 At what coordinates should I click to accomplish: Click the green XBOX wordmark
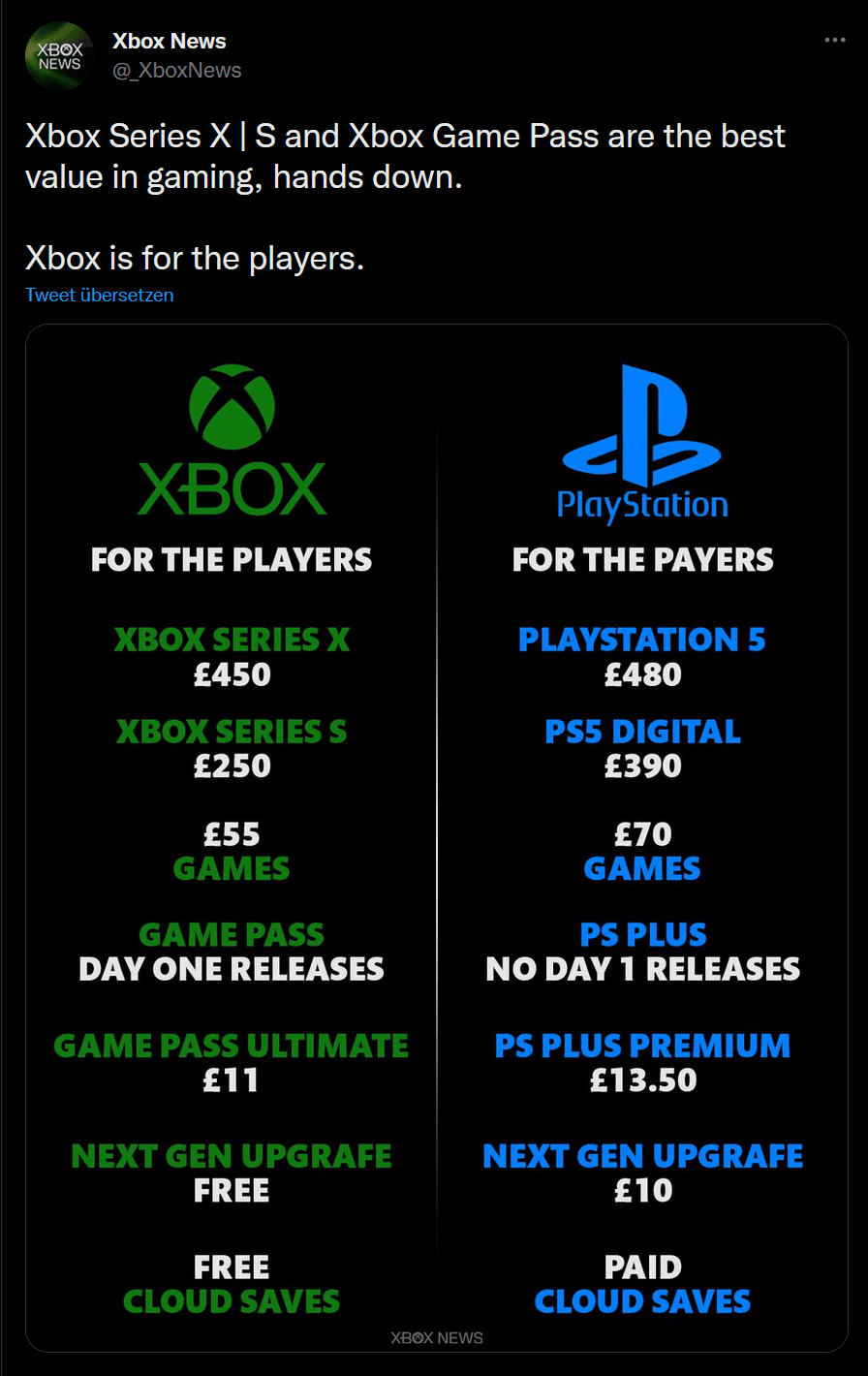[x=232, y=488]
